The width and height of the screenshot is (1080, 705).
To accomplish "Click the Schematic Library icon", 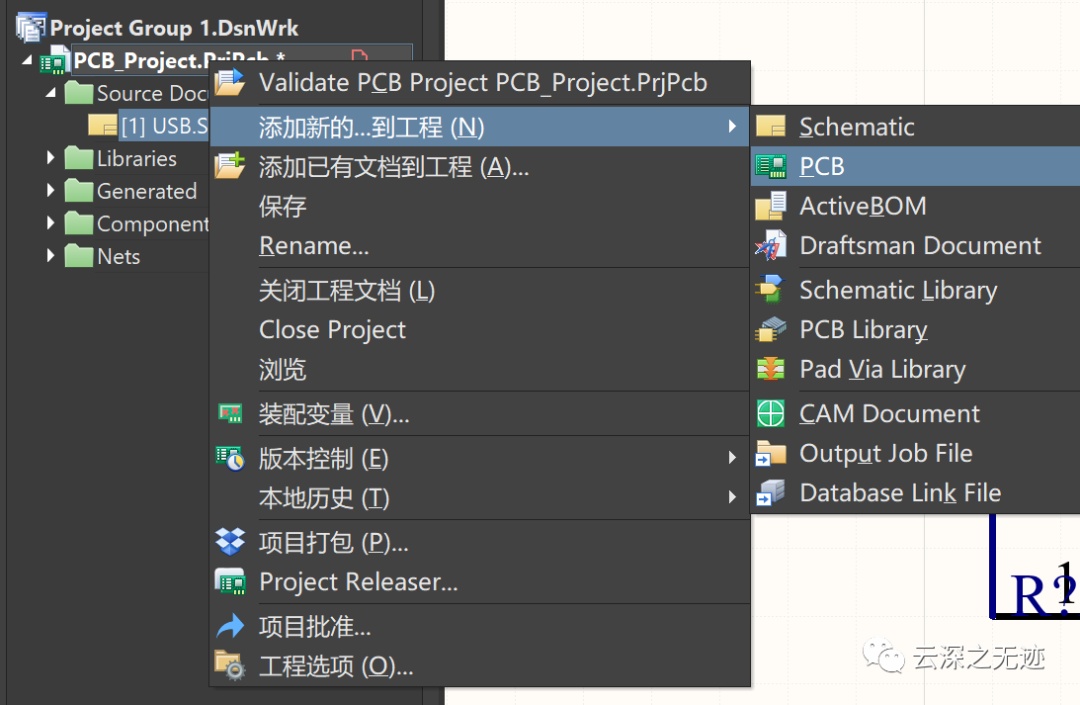I will (x=770, y=290).
